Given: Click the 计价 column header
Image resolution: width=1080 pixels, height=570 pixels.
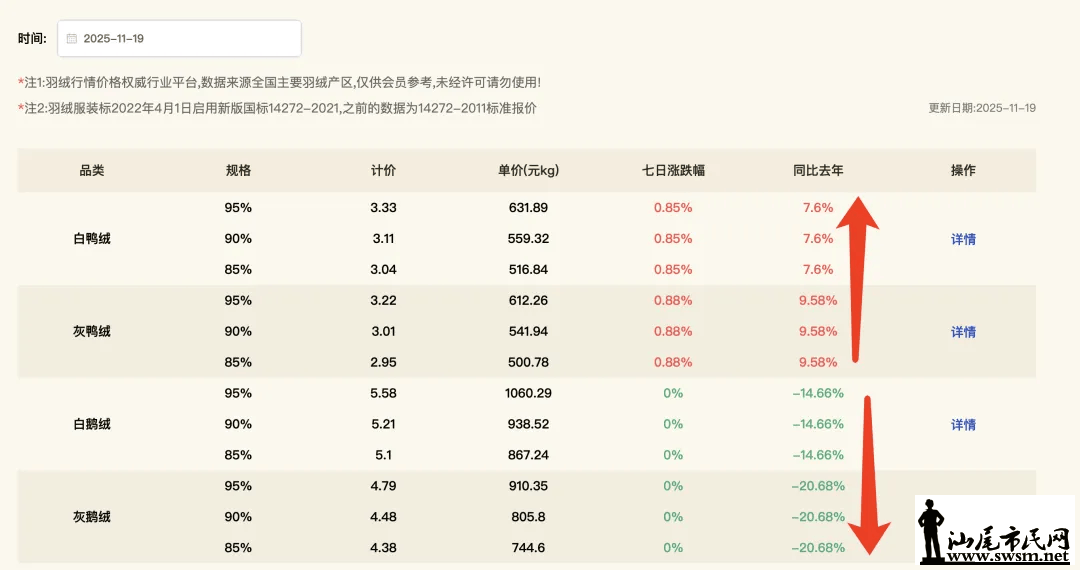Looking at the screenshot, I should click(383, 171).
